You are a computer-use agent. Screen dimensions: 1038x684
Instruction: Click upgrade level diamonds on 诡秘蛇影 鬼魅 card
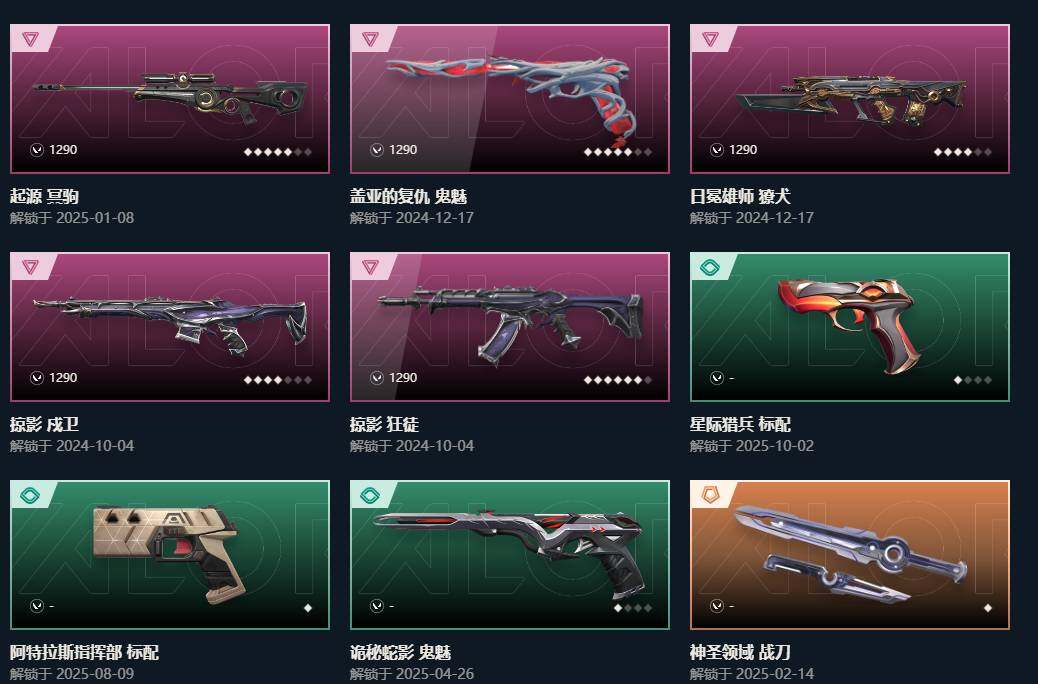(633, 608)
